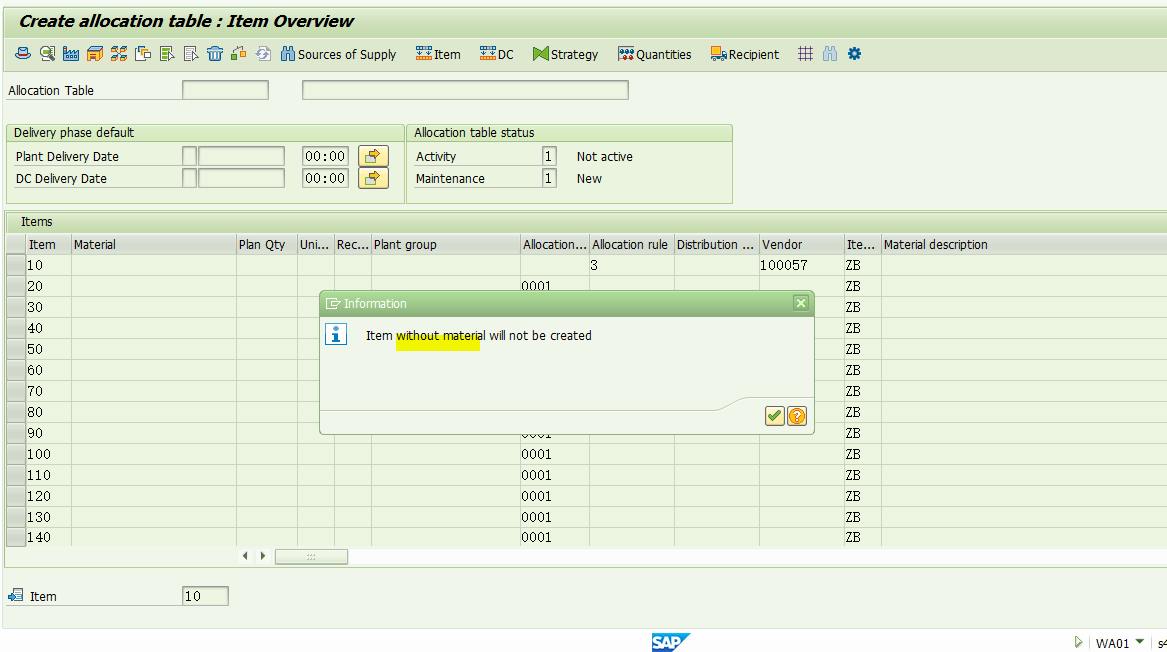Screen dimensions: 1167x652
Task: Click Material cell of item 110
Action: [x=154, y=475]
